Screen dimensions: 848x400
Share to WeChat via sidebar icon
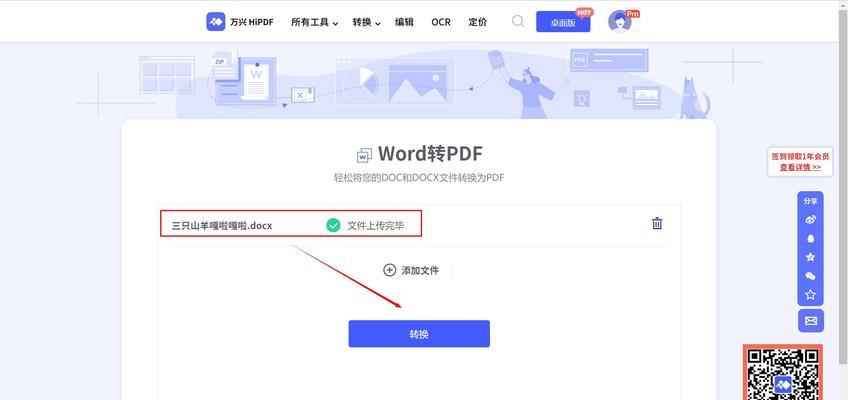pos(810,276)
